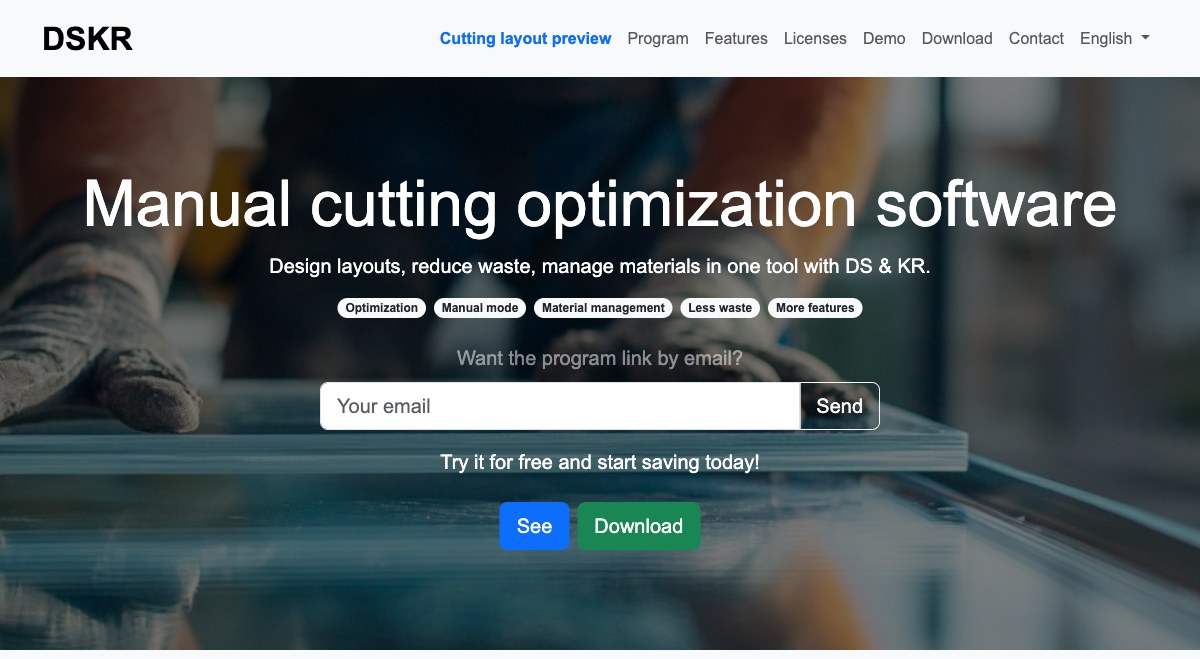Click the Material management badge
Screen dimensions: 1200x659
[x=603, y=308]
